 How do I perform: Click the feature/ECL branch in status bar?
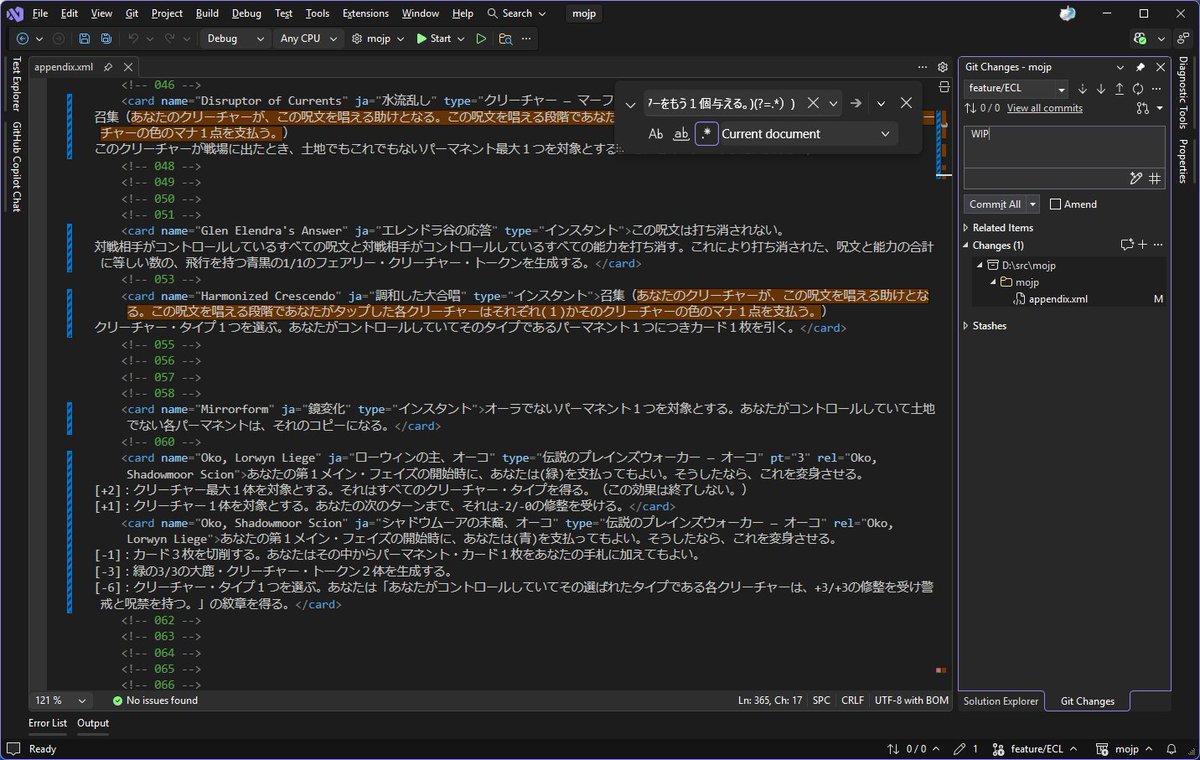[x=1037, y=749]
